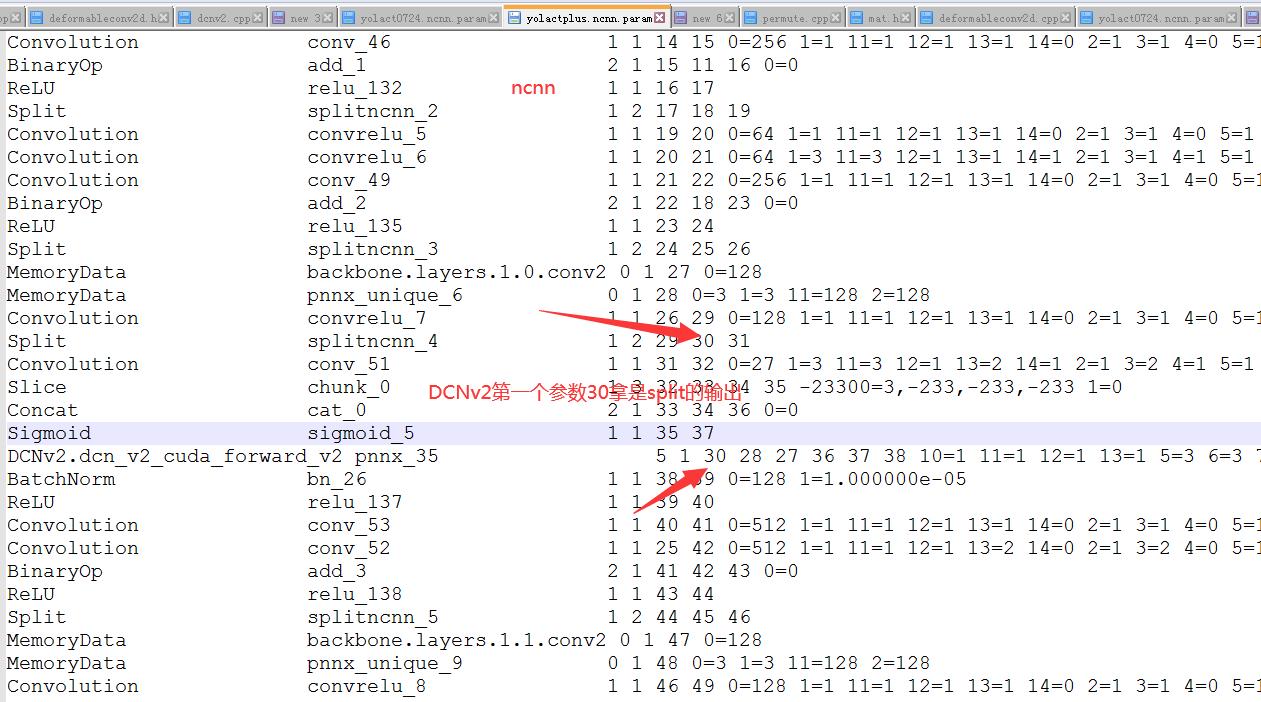The height and width of the screenshot is (702, 1261).
Task: Click the pnnx_unique_6 entry
Action: click(x=385, y=295)
